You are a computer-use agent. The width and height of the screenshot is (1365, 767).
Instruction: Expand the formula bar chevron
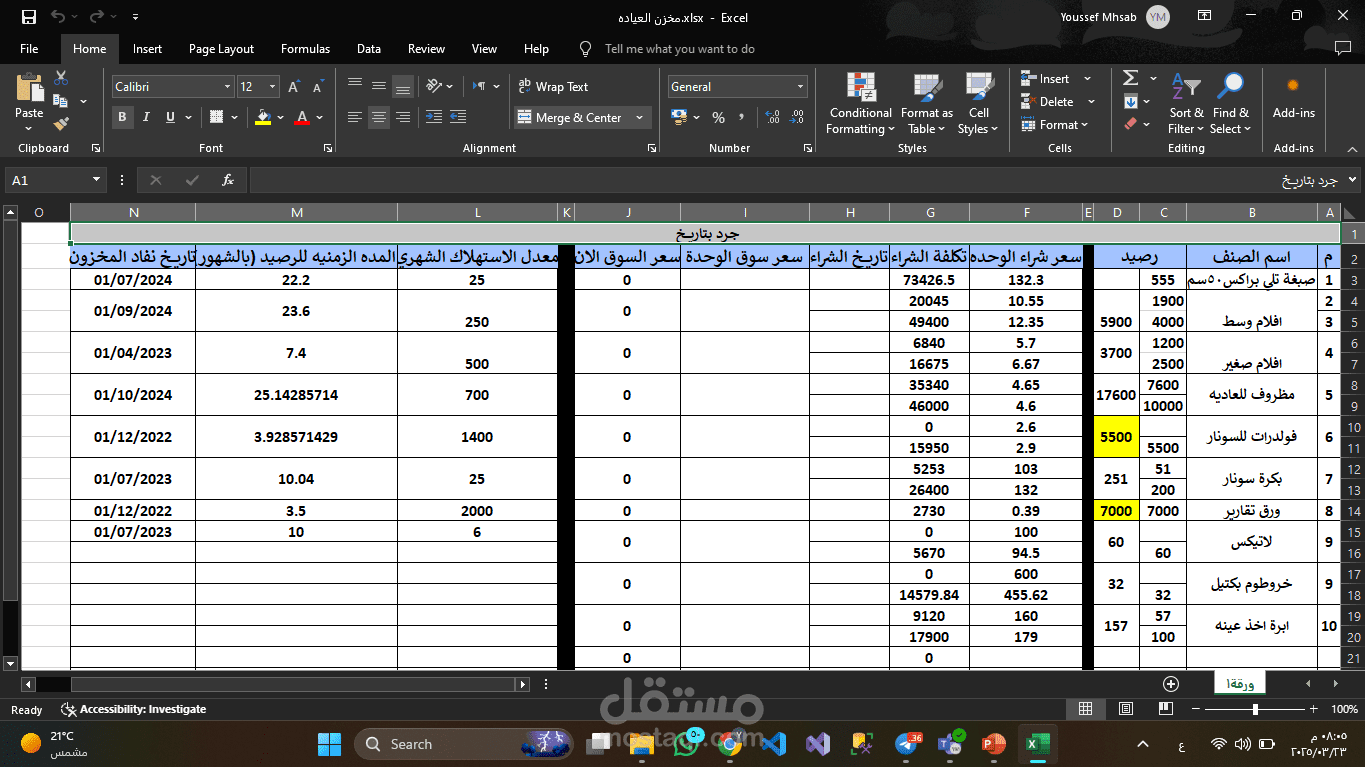1353,180
